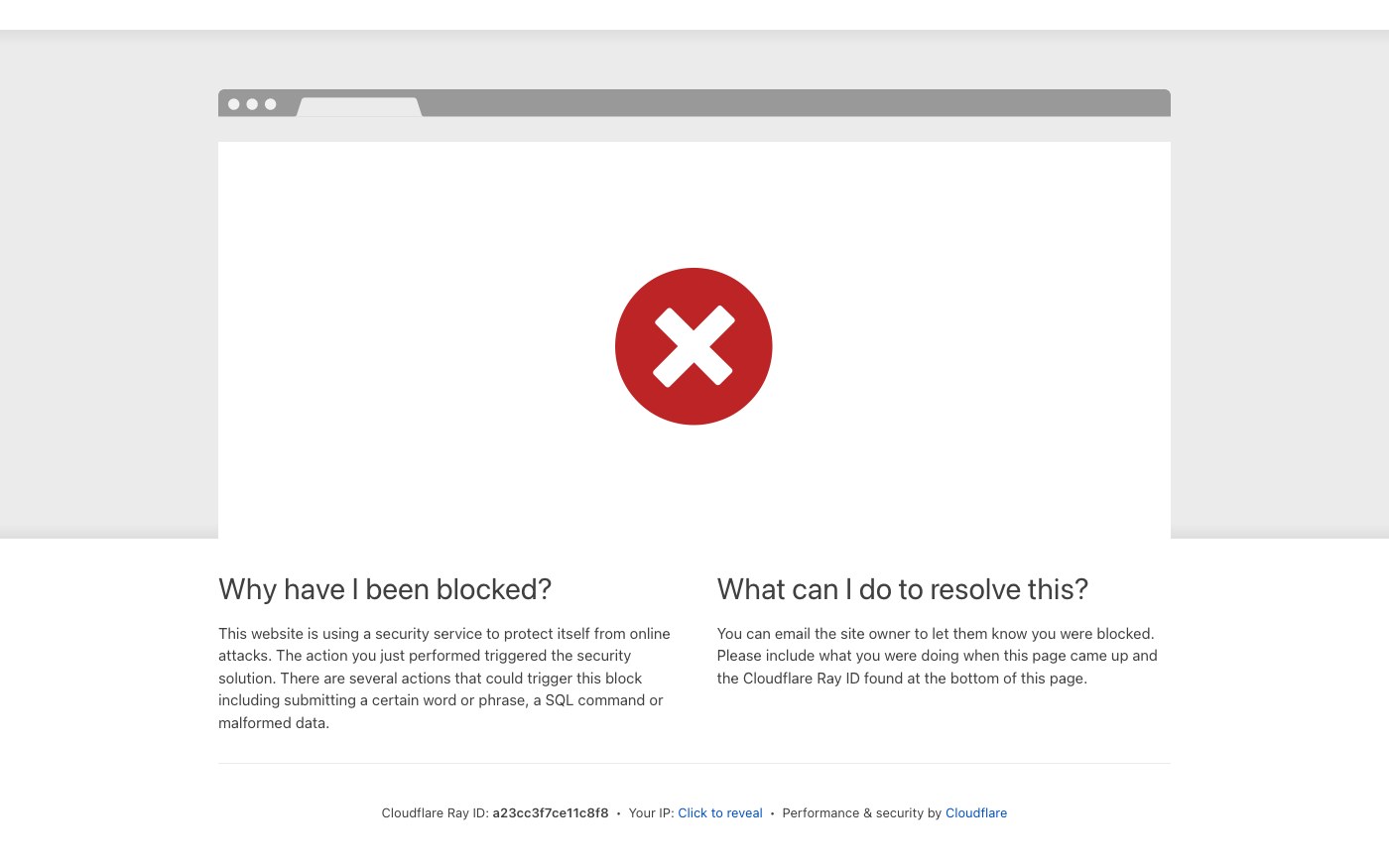Reveal your IP via Click to reveal
Viewport: 1389px width, 868px height.
click(720, 812)
